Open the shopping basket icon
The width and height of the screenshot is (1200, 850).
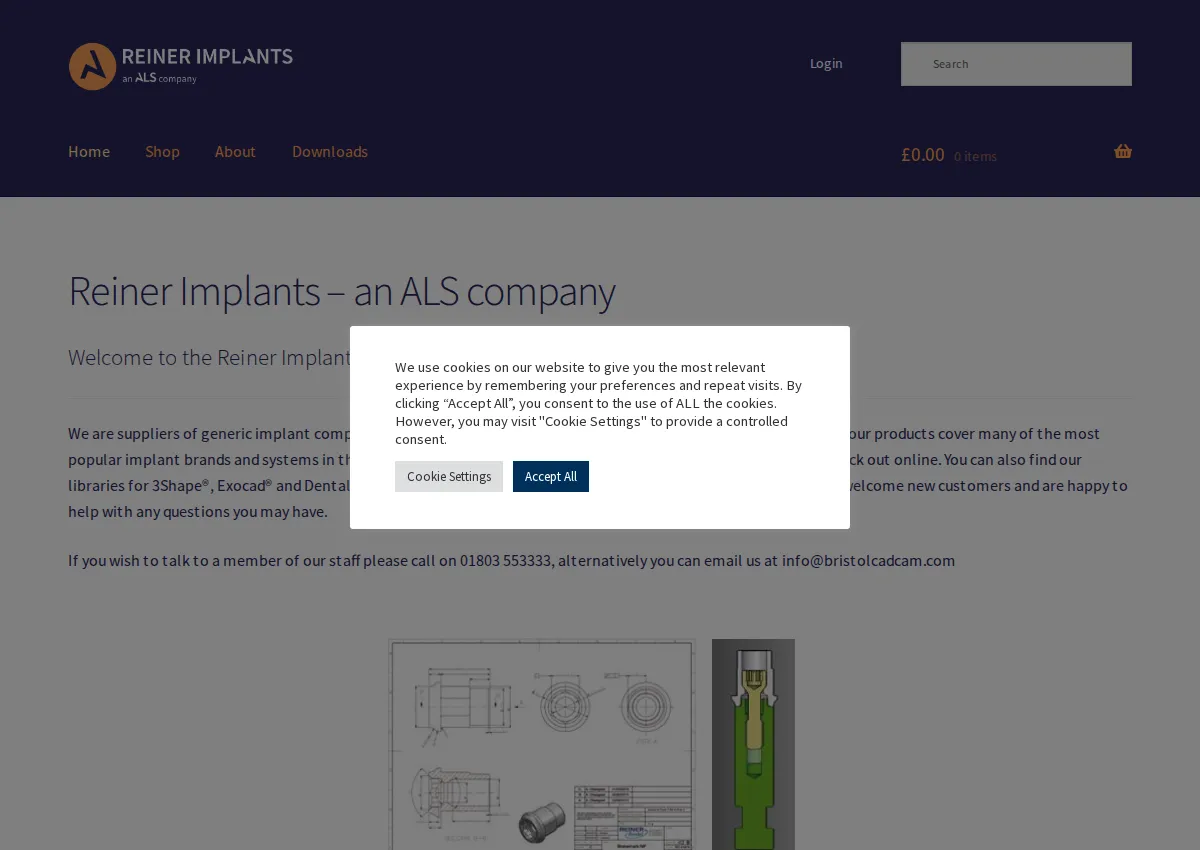click(x=1123, y=152)
